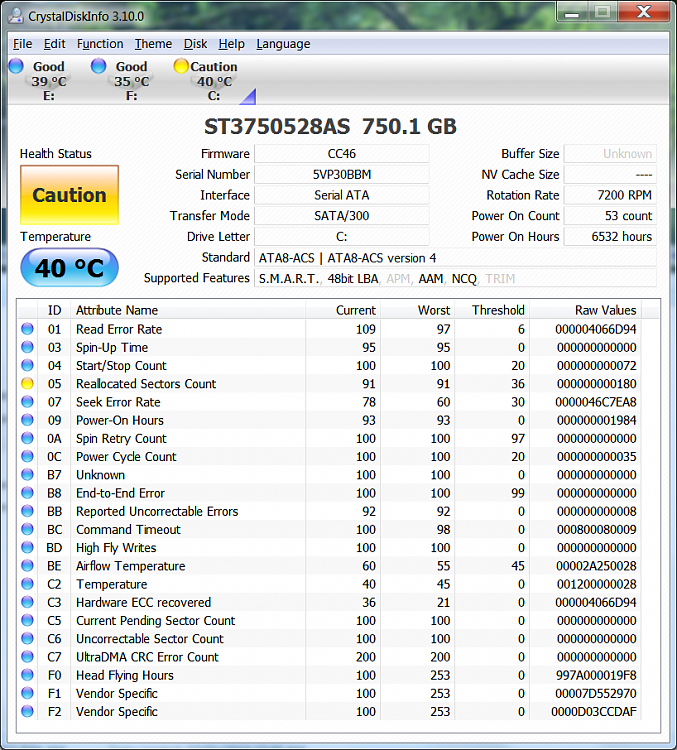Click the yellow caution orb for drive C:
The height and width of the screenshot is (750, 677).
181,66
